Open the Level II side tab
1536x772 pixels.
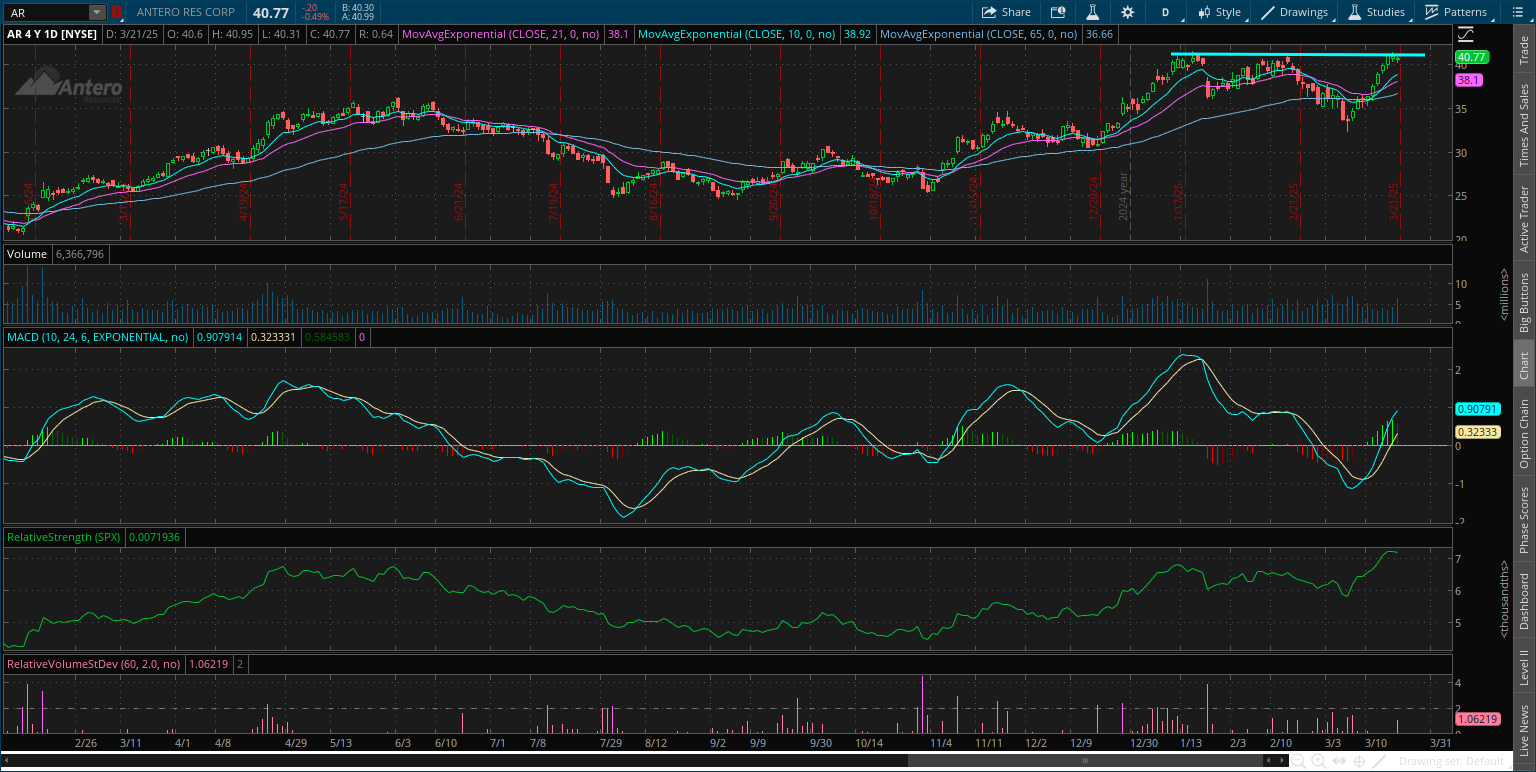[1524, 667]
